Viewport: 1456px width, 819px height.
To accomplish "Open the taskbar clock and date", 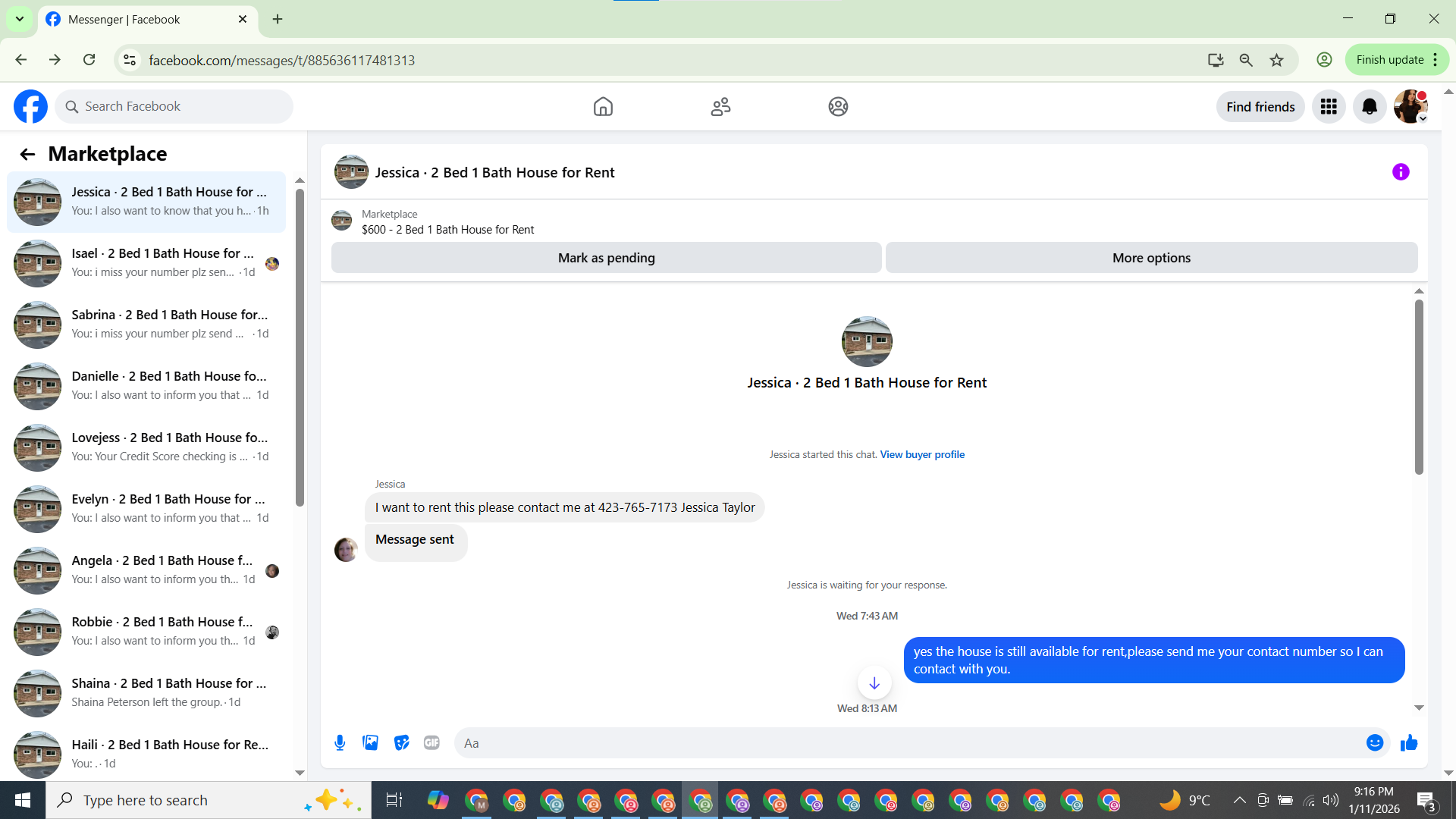I will 1374,800.
